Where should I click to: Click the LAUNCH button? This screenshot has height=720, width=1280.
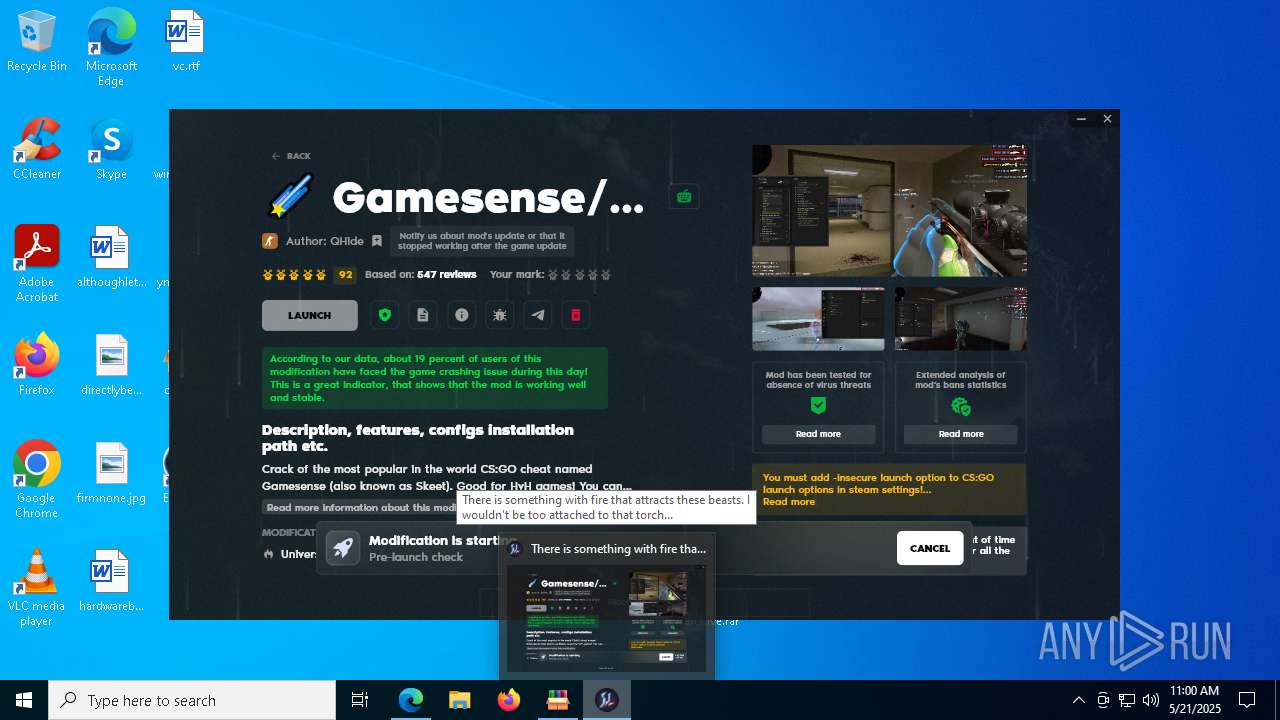(x=309, y=315)
